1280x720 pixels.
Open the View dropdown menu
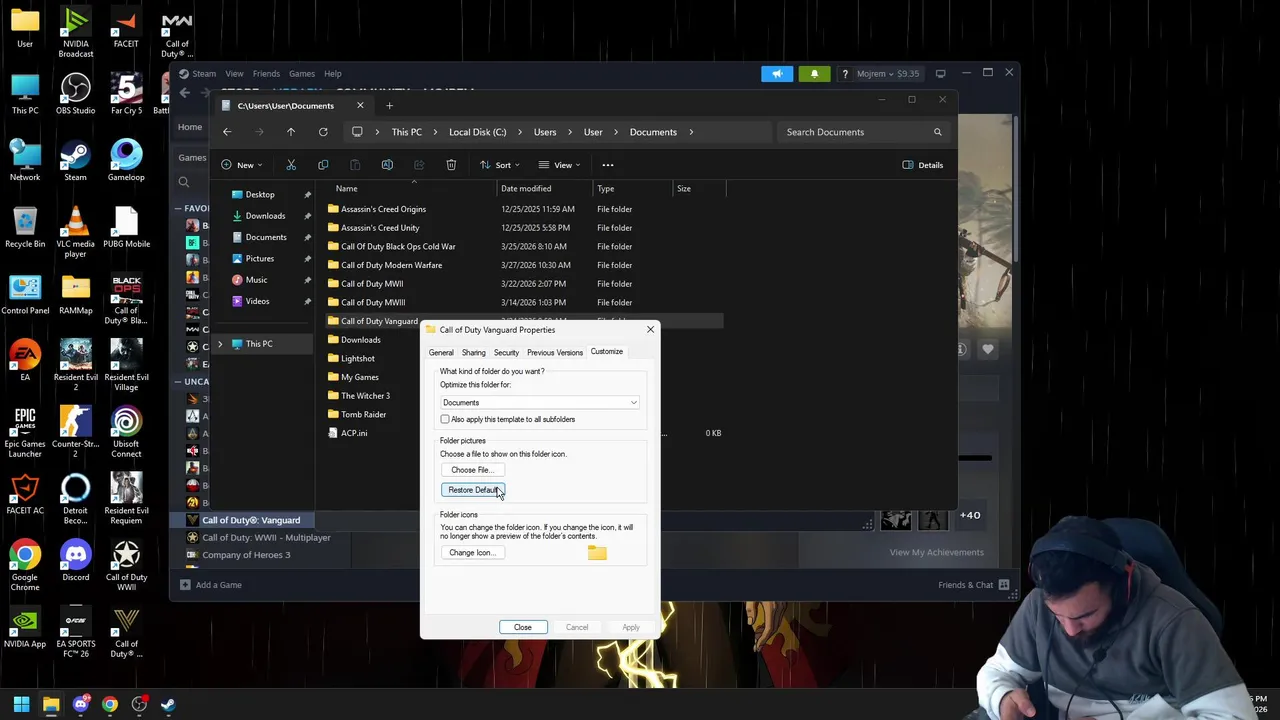click(560, 165)
